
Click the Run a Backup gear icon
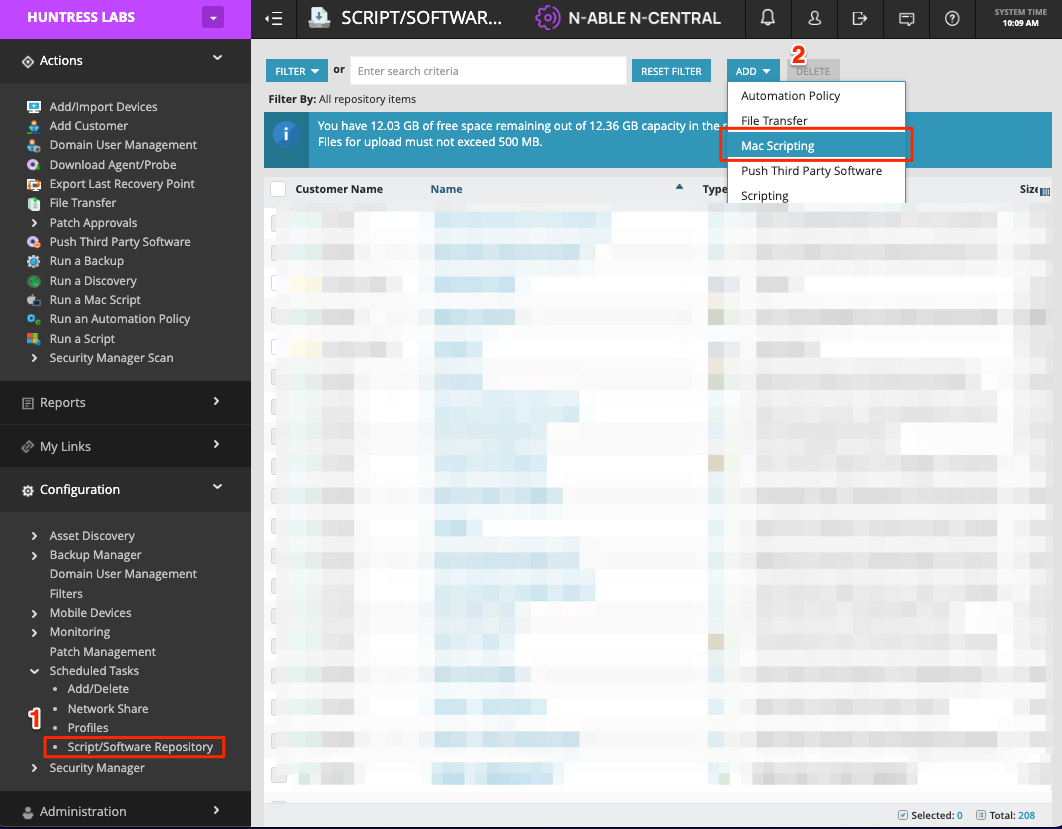pos(33,261)
